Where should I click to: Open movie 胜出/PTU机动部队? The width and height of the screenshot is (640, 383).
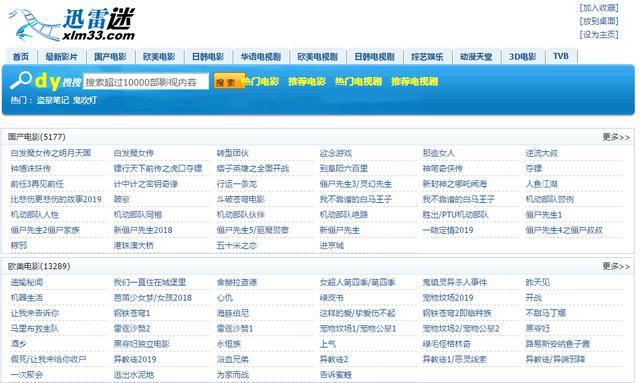tap(456, 215)
